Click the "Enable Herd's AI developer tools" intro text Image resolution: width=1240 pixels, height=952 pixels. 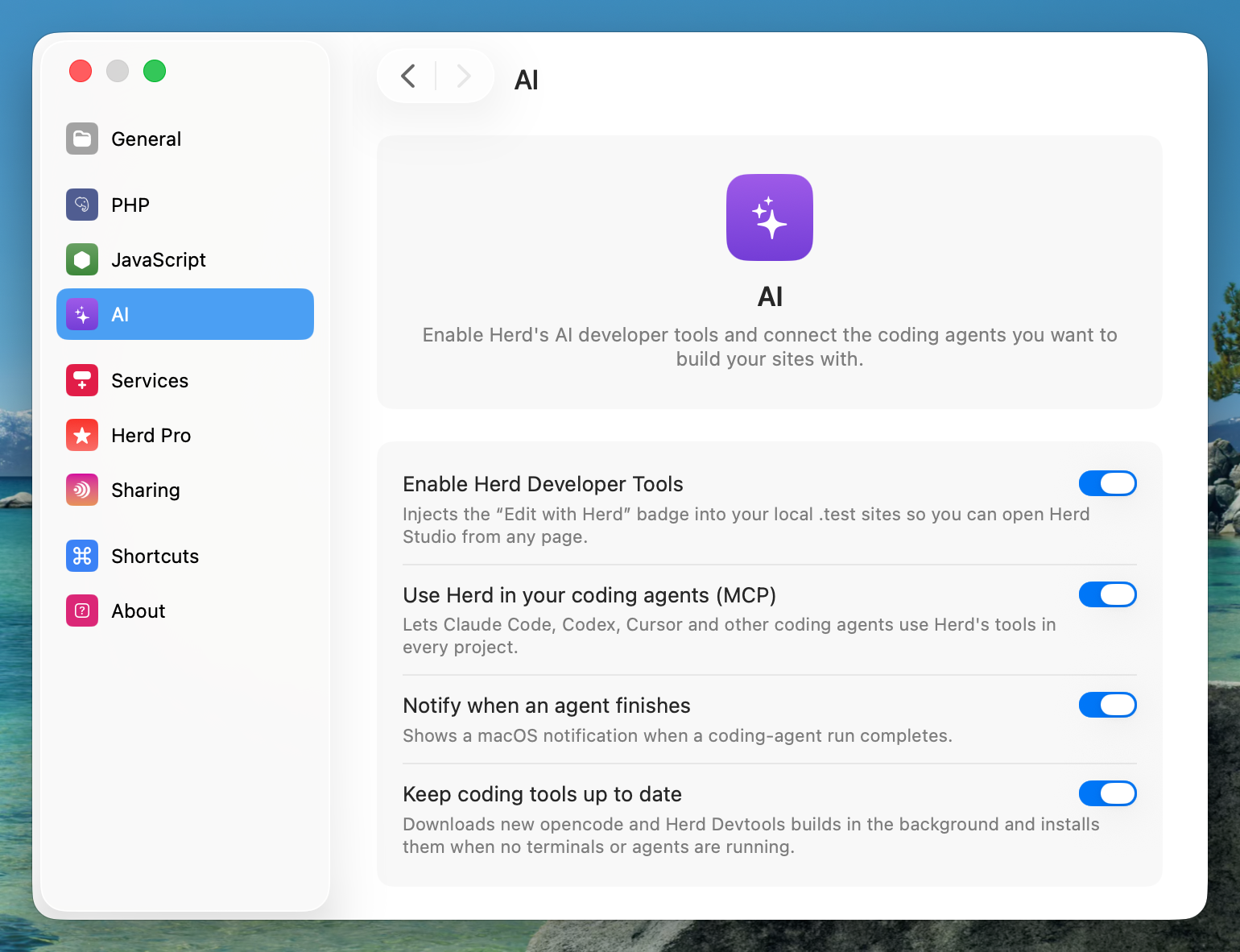tap(770, 346)
